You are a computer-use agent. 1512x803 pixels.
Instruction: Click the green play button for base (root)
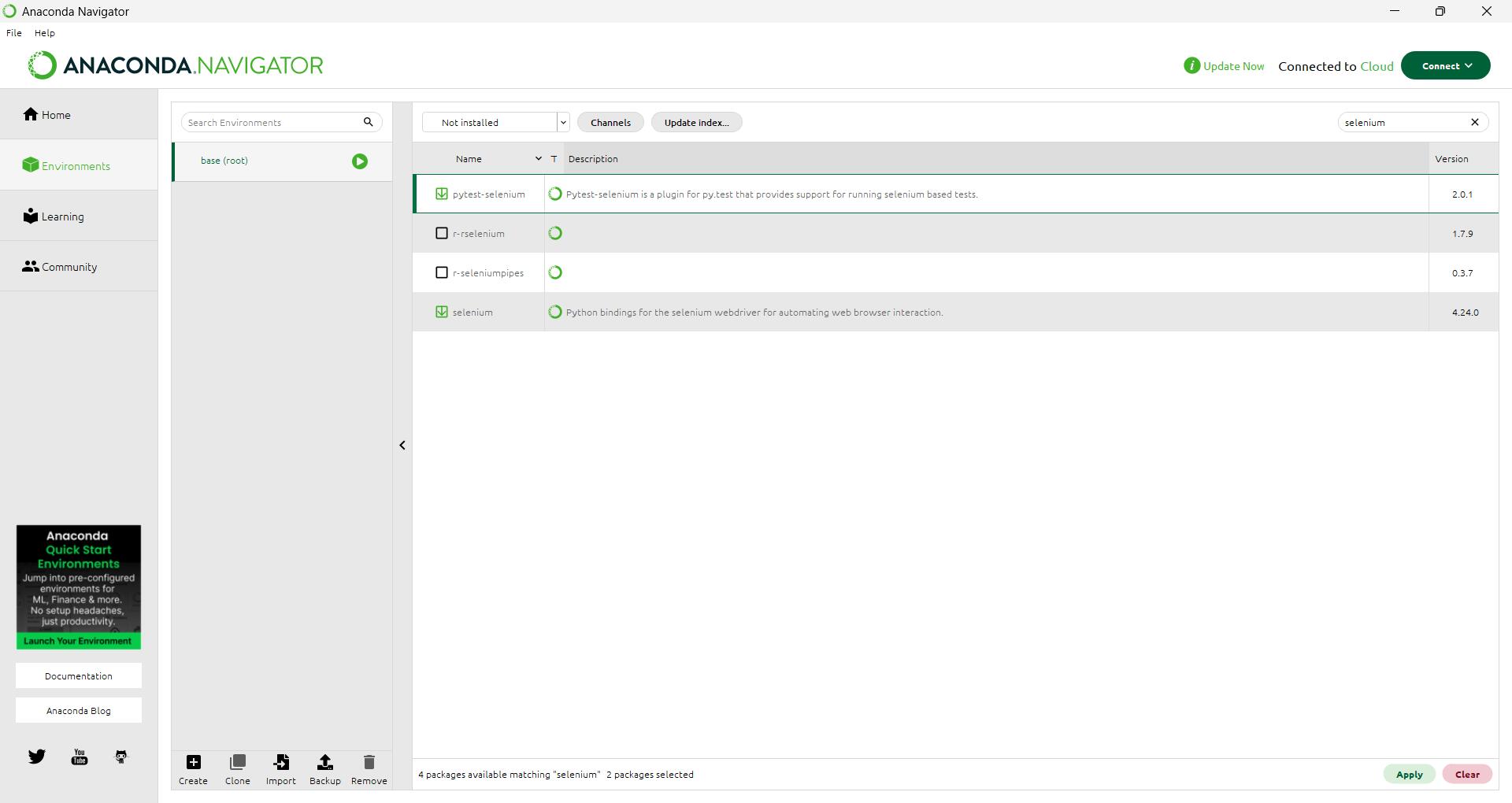click(x=360, y=161)
